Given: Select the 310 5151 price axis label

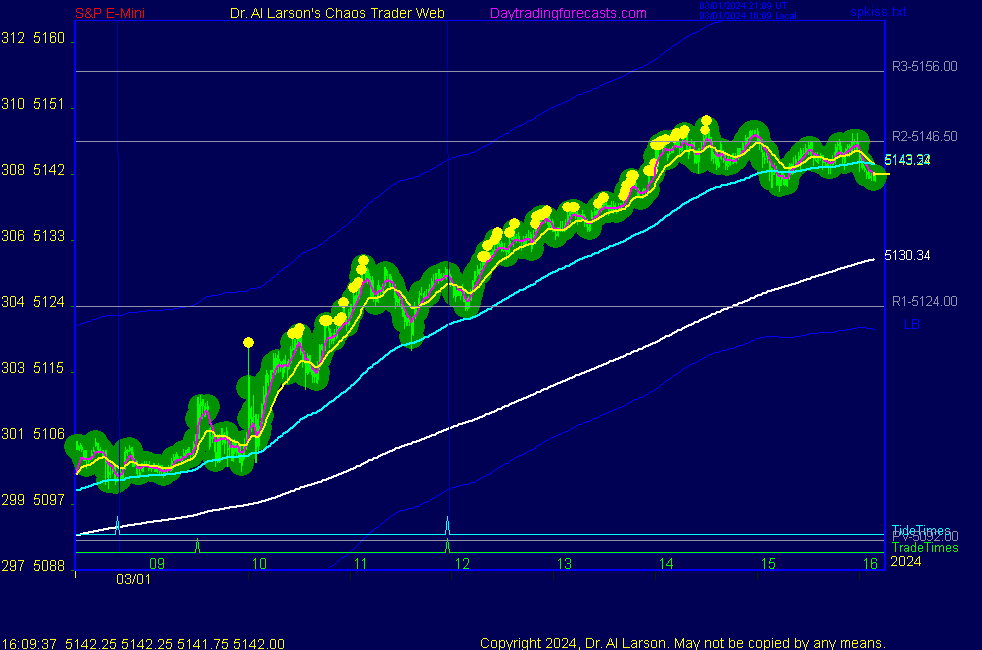Looking at the screenshot, I should click(33, 104).
